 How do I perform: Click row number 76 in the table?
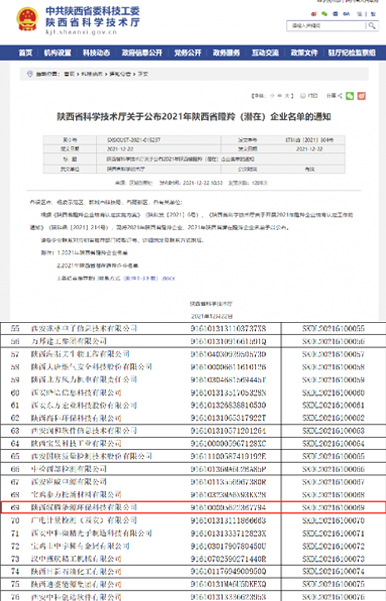tap(15, 597)
